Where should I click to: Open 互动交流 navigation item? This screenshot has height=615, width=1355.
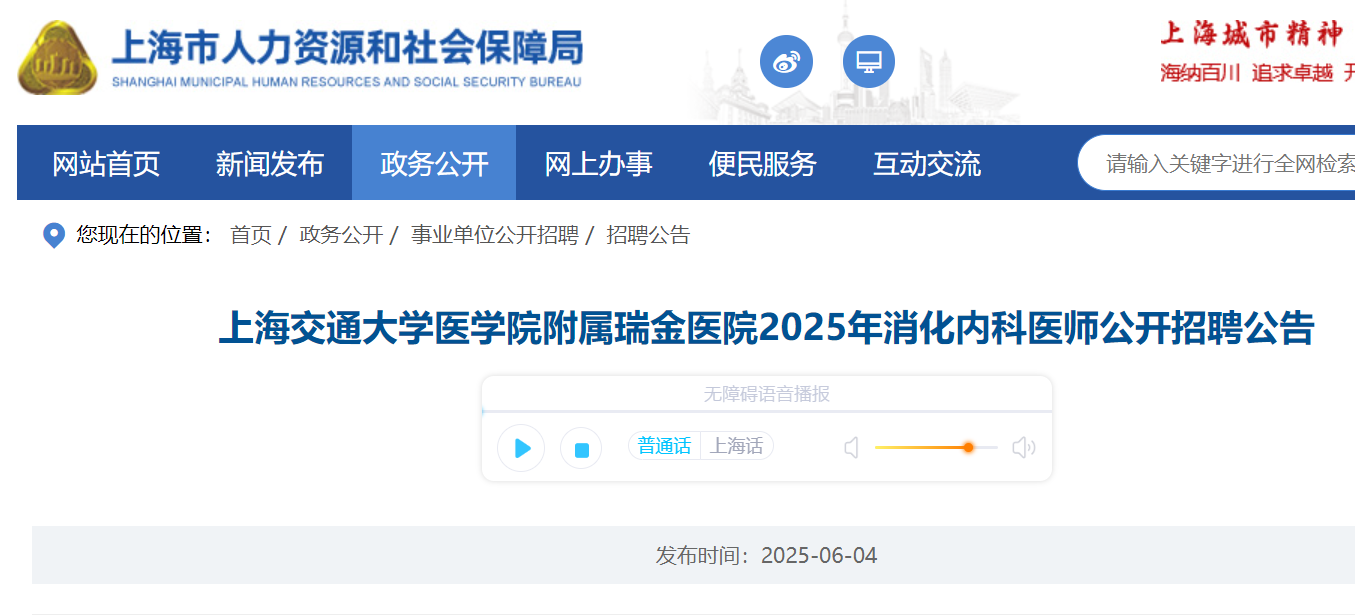927,163
